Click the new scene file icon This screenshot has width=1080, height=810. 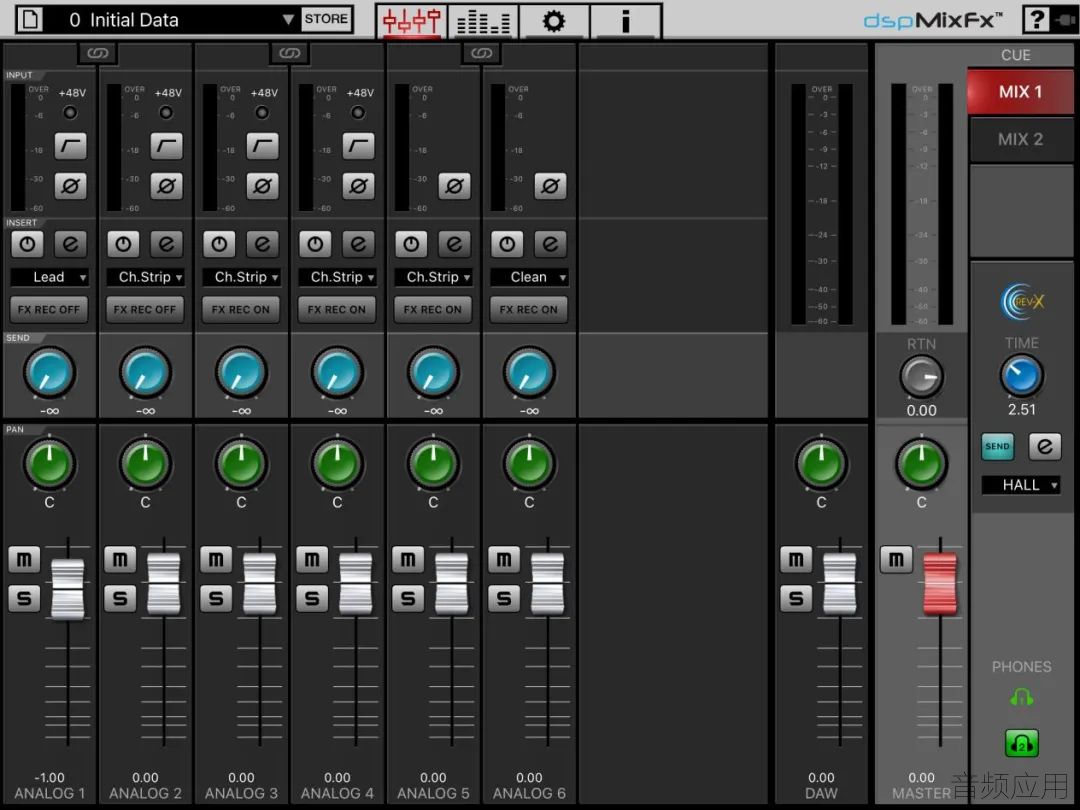pyautogui.click(x=30, y=19)
